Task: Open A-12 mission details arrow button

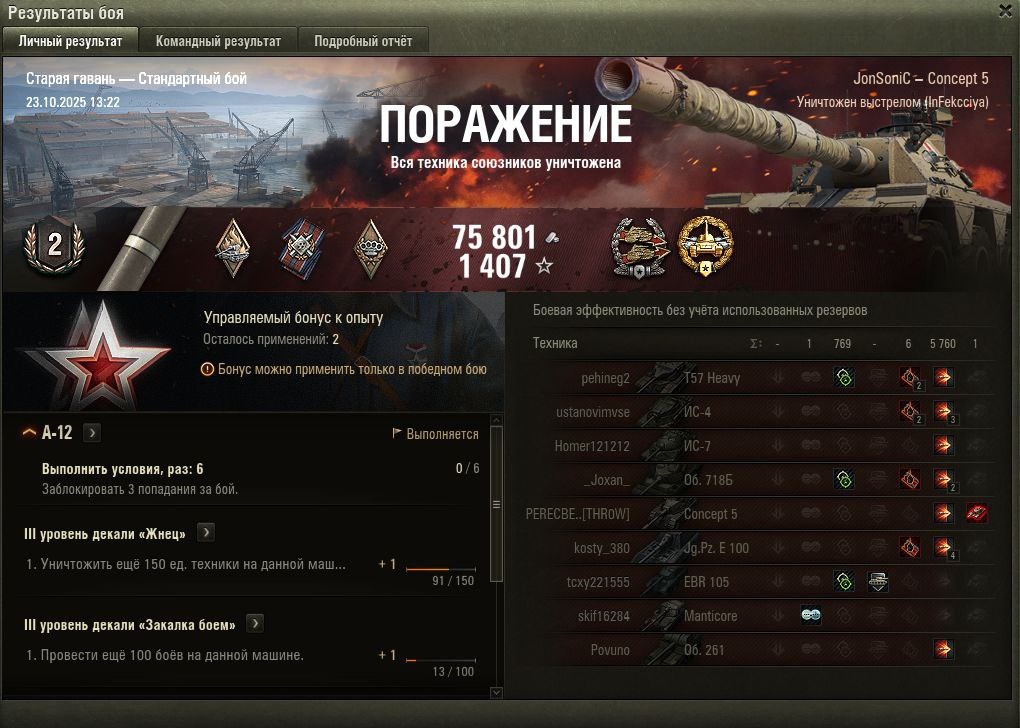Action: [92, 433]
